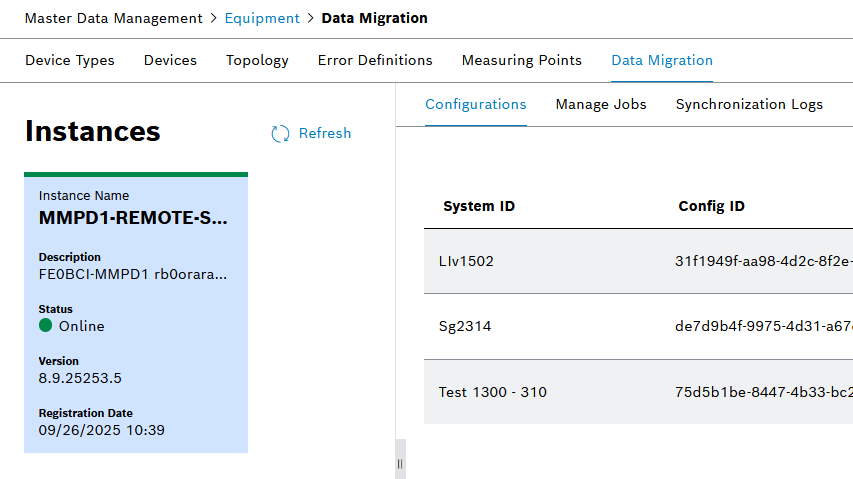Click the description FE0BCI-MMPD1 rb0orara...

point(133,275)
